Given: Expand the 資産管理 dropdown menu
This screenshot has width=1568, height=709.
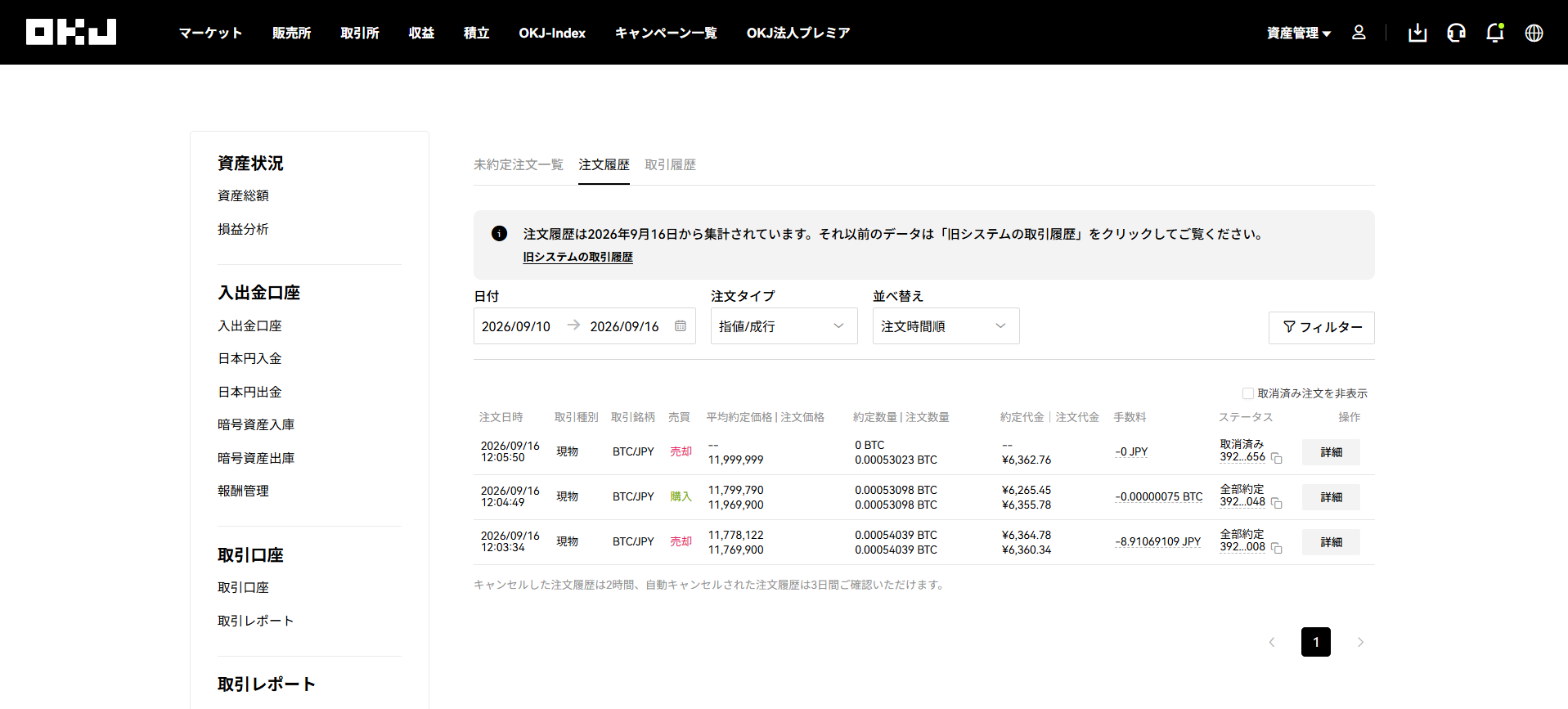Looking at the screenshot, I should pyautogui.click(x=1299, y=33).
